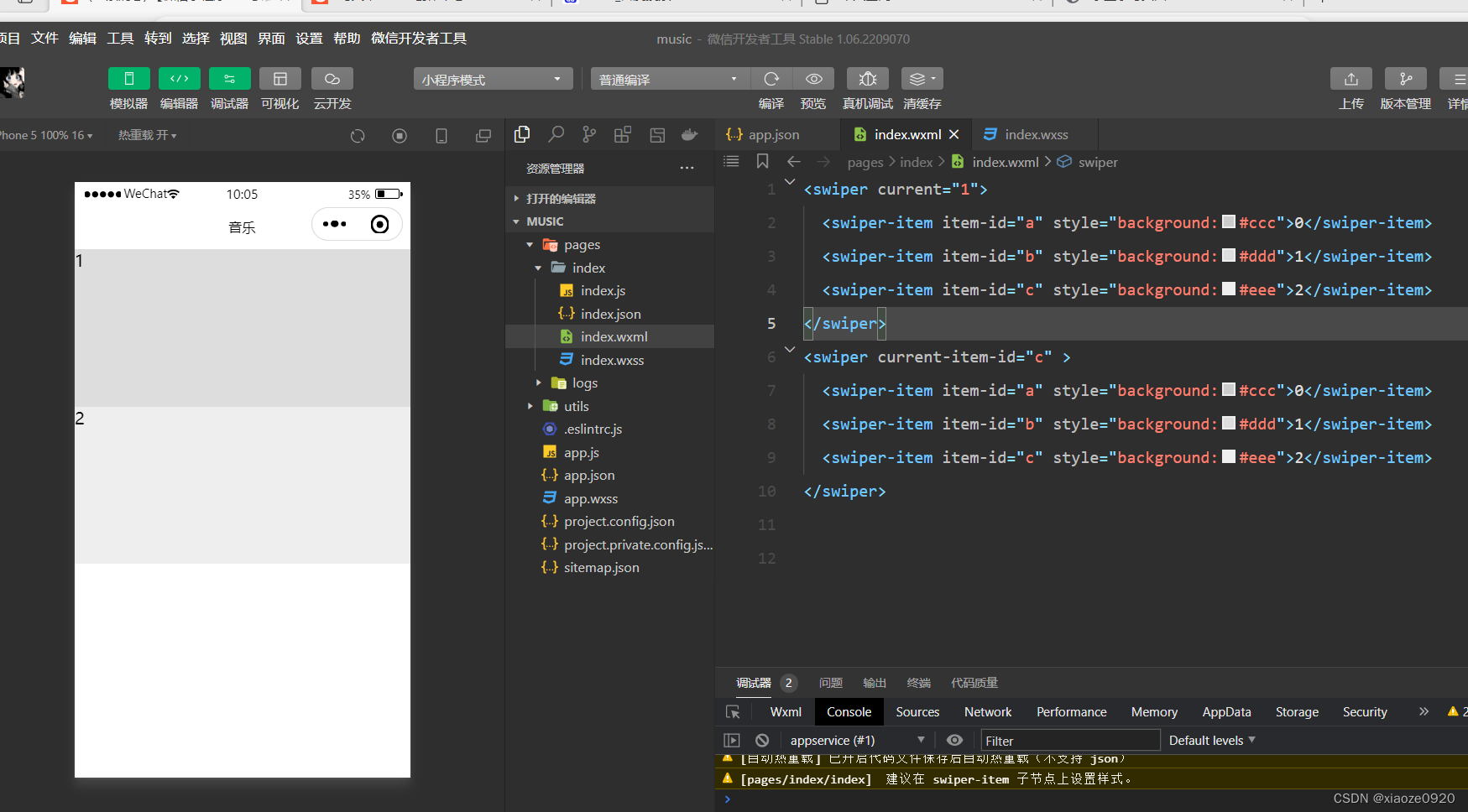Click the preview eye icon
Viewport: 1468px width, 812px height.
click(x=813, y=79)
